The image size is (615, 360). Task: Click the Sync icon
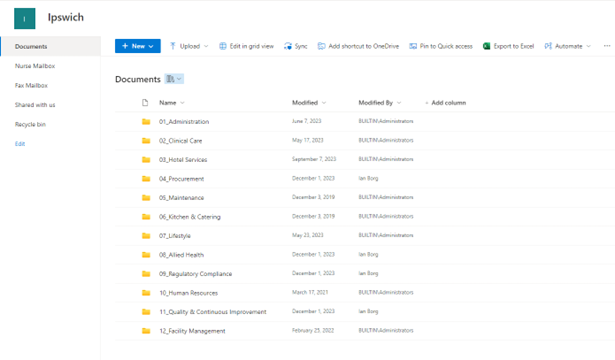[288, 46]
